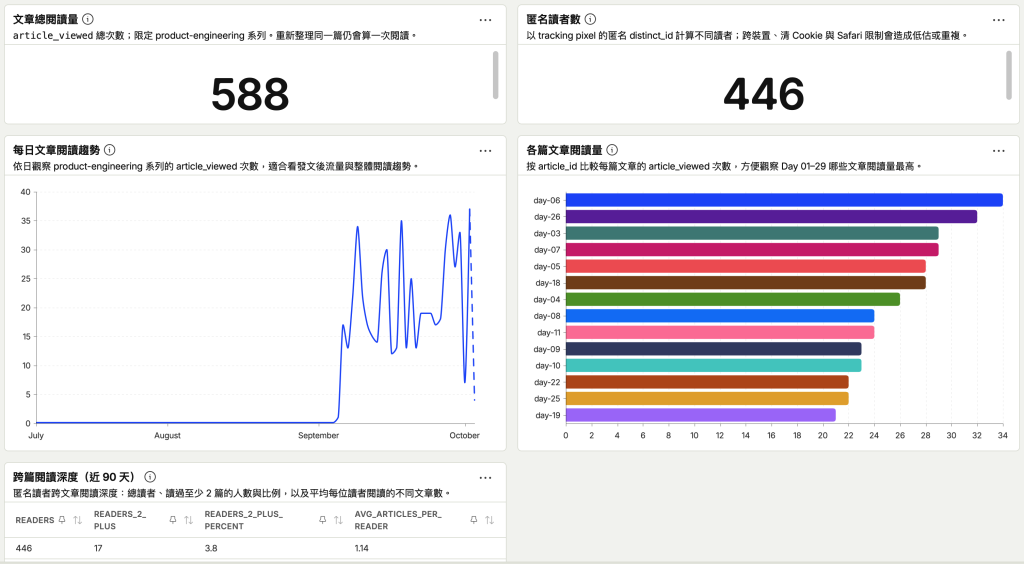Pin the READERS_2_PLUS column
Image resolution: width=1024 pixels, height=564 pixels.
[173, 520]
